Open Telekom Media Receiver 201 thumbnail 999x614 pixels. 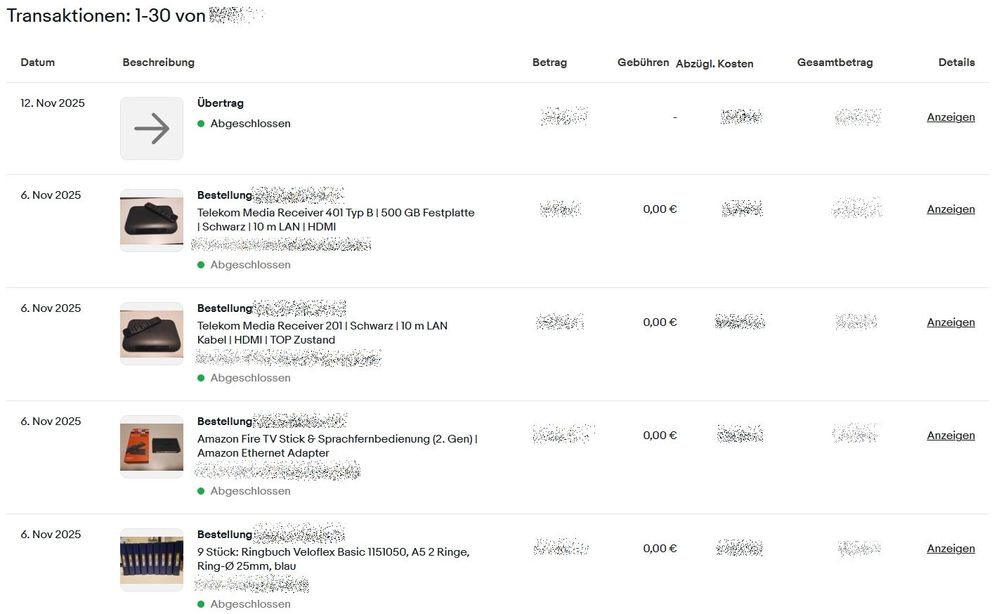pyautogui.click(x=152, y=333)
